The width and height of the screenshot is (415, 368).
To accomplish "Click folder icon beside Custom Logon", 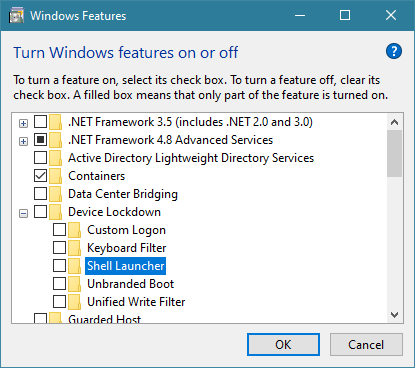I will (x=74, y=230).
